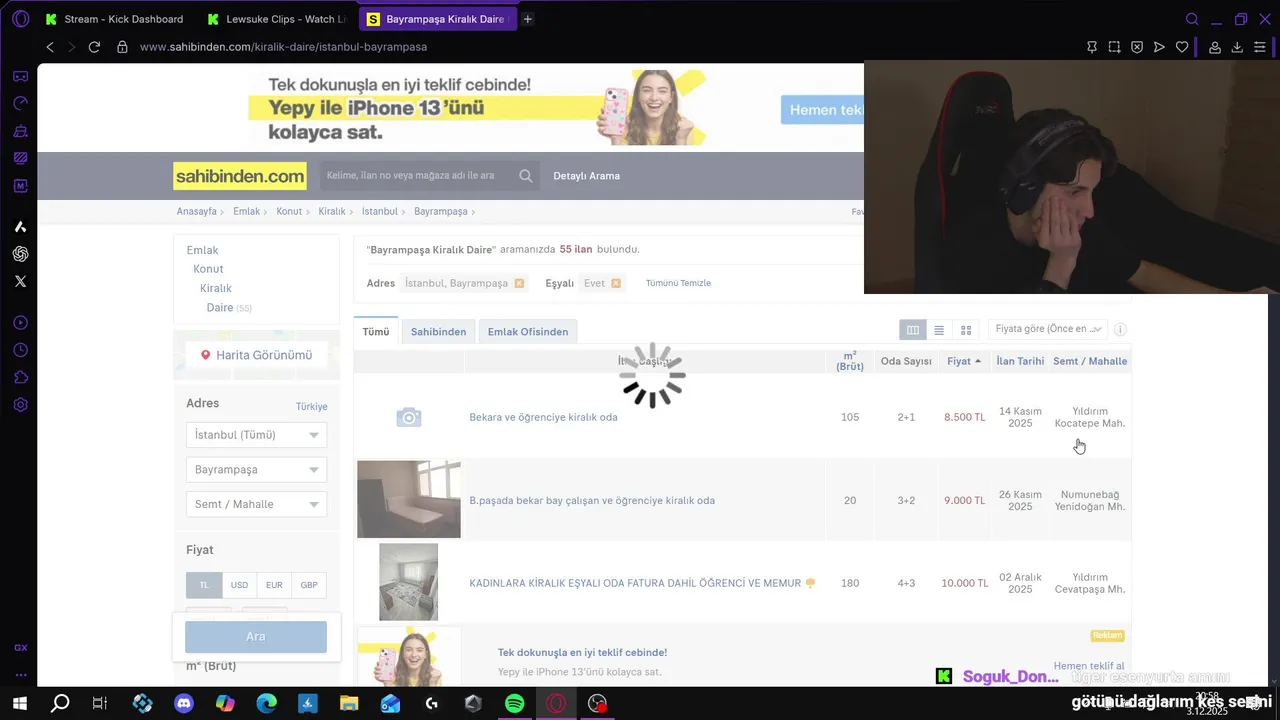Click the Ara search button

coord(256,637)
